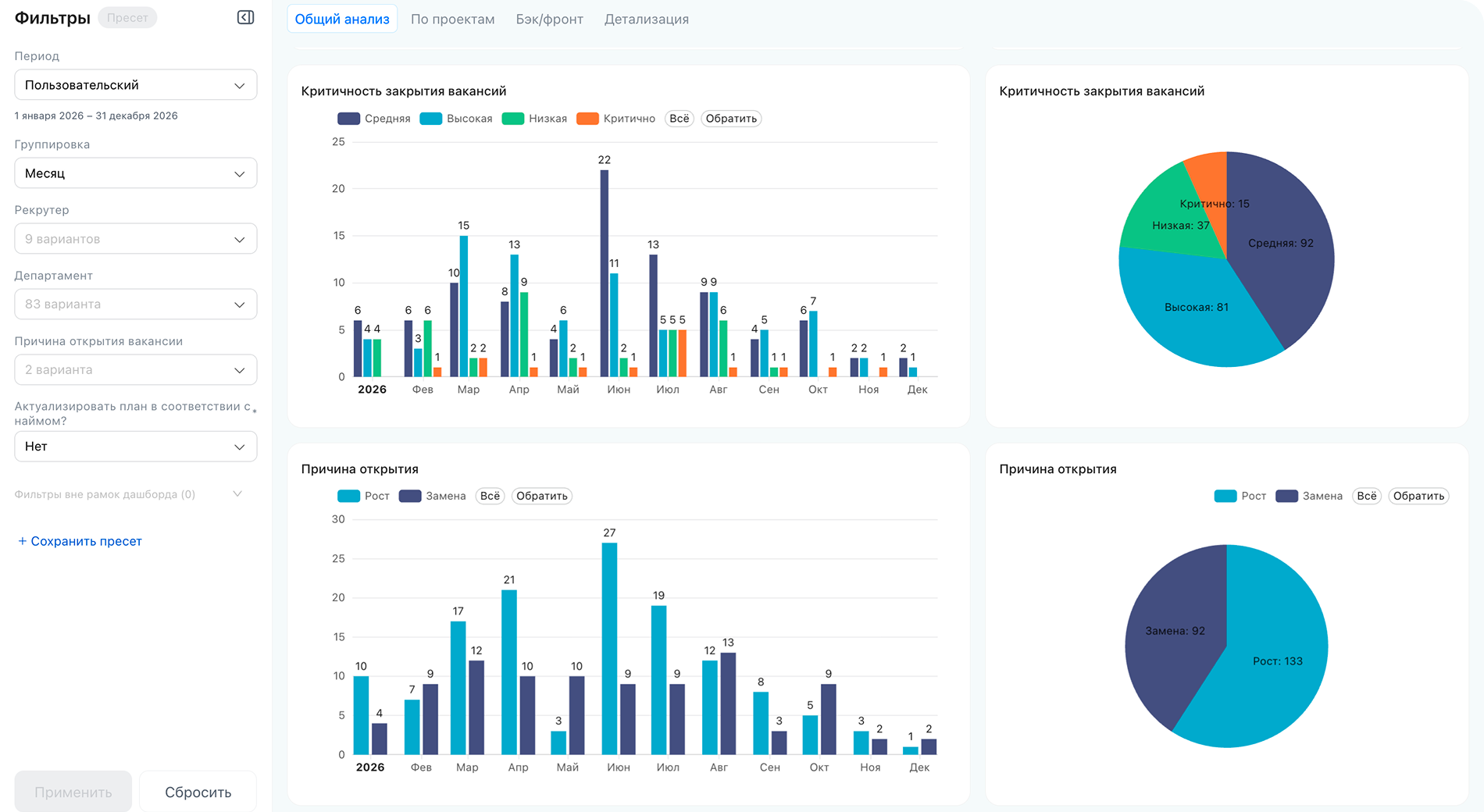The image size is (1484, 812).
Task: Click the Фильтры sidebar heading
Action: pyautogui.click(x=52, y=17)
